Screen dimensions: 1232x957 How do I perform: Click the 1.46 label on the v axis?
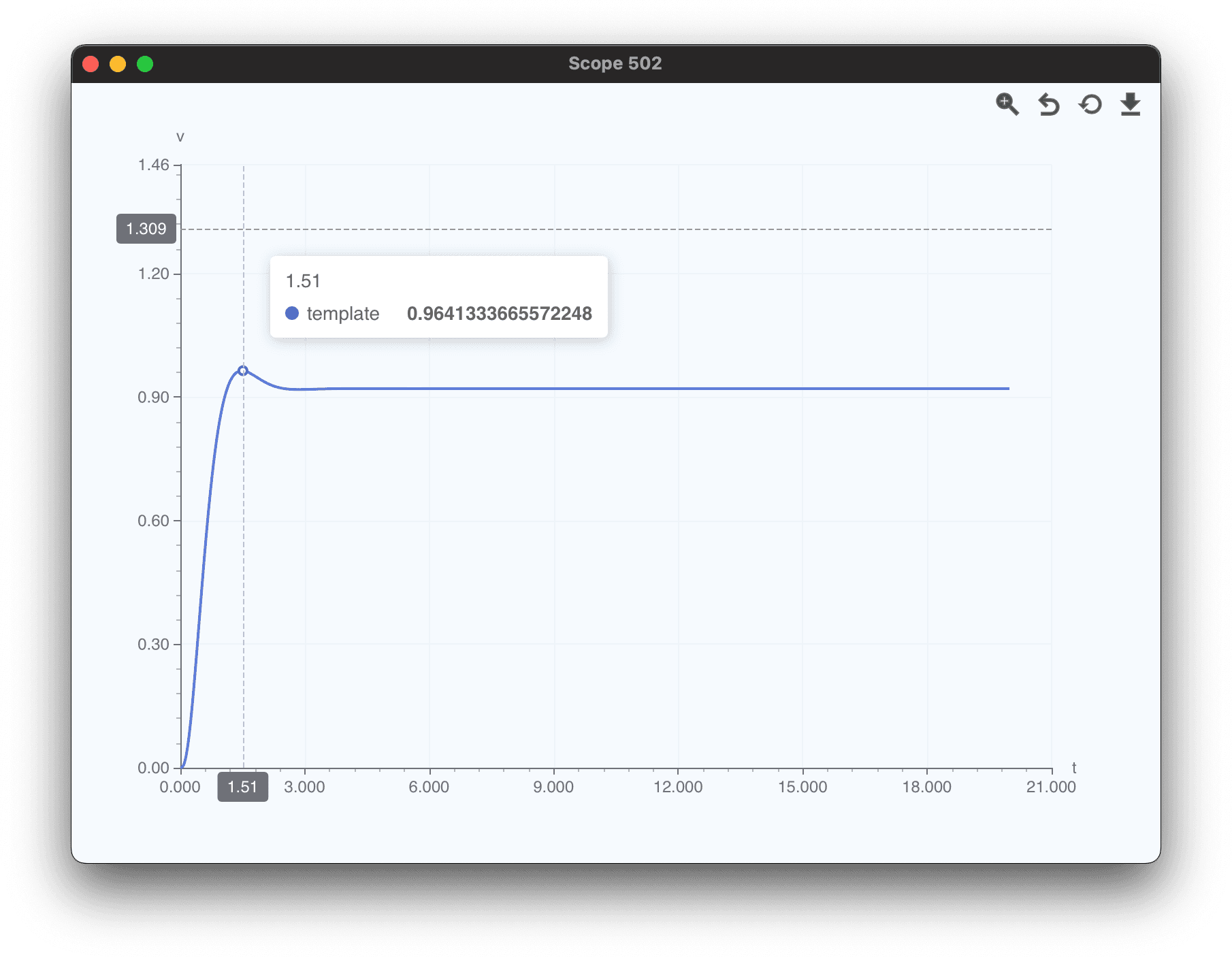[x=153, y=165]
